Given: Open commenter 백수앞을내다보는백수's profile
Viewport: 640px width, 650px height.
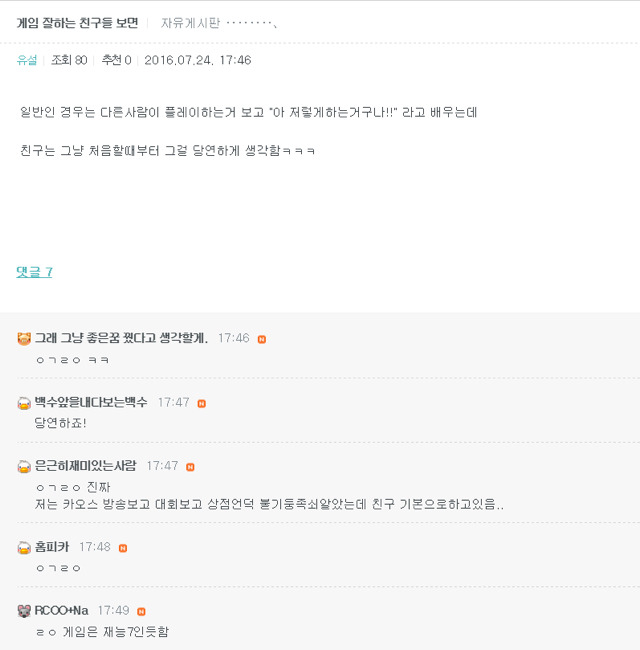Looking at the screenshot, I should [x=91, y=402].
